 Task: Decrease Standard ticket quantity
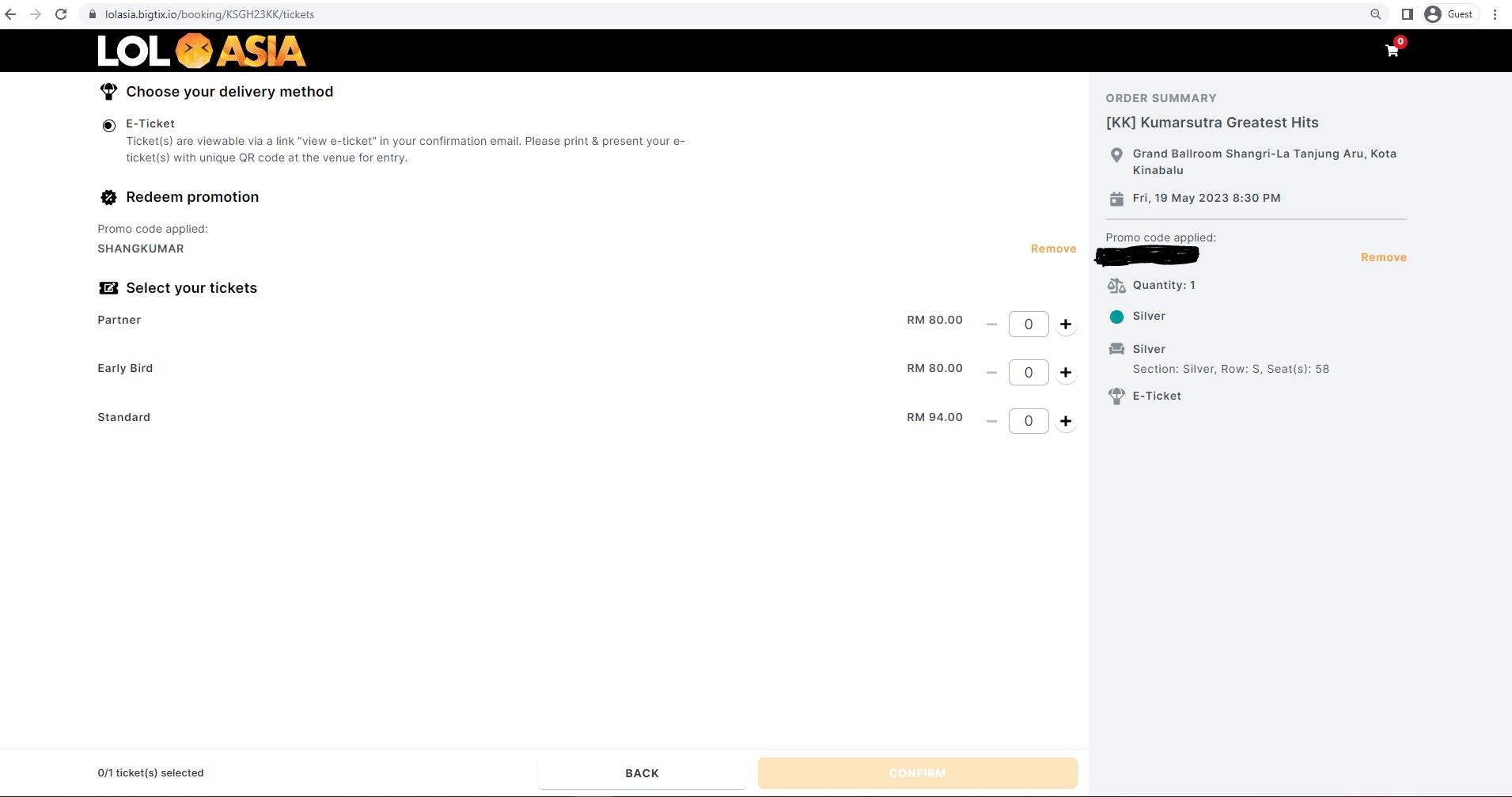pyautogui.click(x=991, y=421)
